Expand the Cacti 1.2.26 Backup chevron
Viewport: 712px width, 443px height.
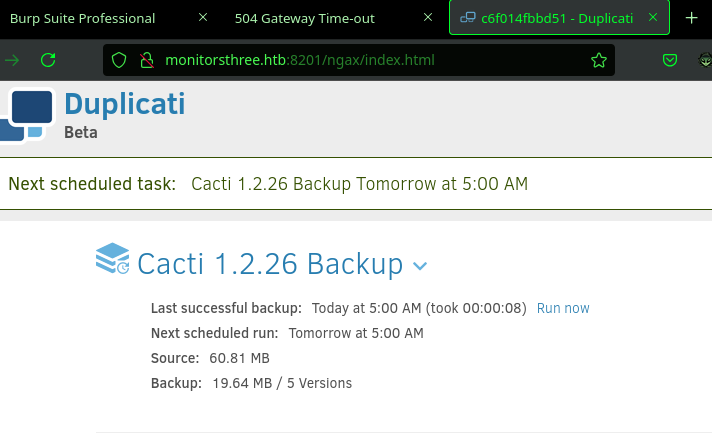(420, 266)
